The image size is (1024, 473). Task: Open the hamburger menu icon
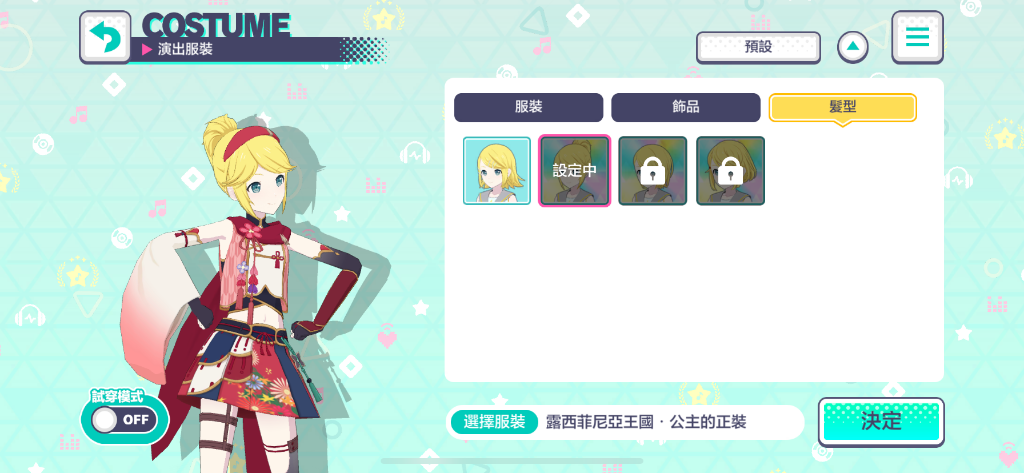click(x=917, y=37)
